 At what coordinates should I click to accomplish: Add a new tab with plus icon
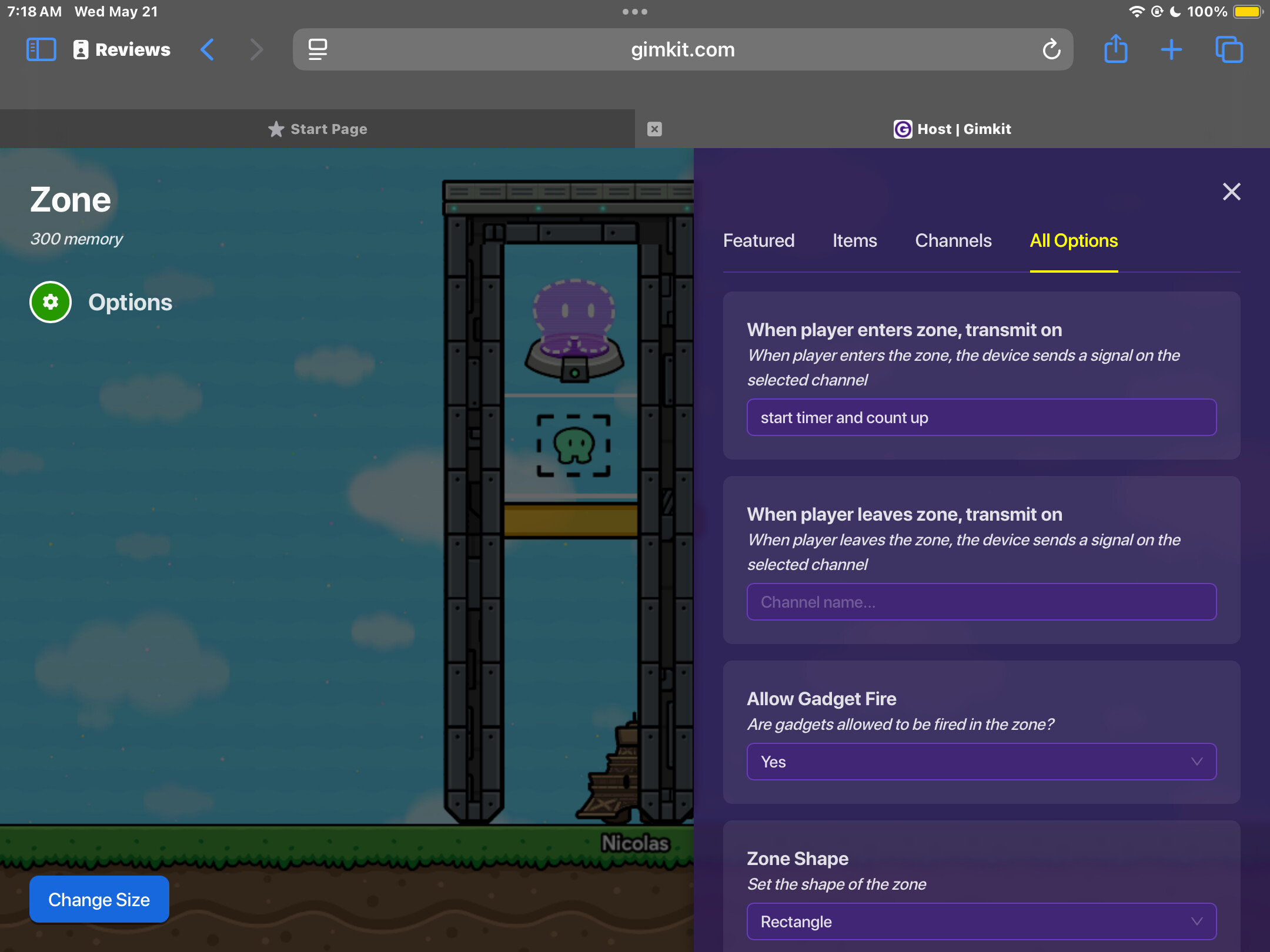pos(1171,49)
